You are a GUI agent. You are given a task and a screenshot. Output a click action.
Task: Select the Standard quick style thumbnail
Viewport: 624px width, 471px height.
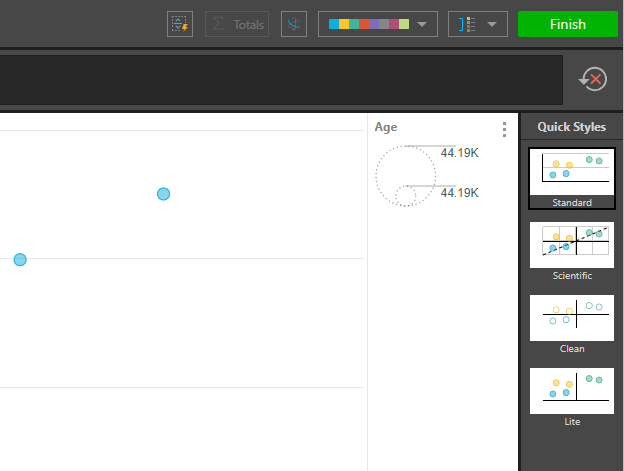[572, 179]
